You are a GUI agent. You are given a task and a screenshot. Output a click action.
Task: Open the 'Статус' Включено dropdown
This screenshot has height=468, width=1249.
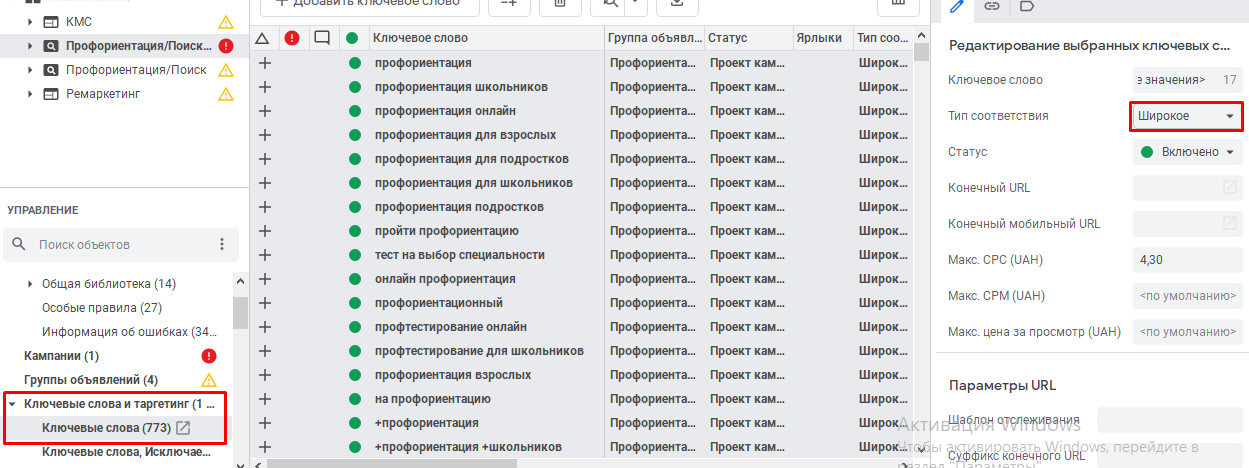pos(1188,152)
